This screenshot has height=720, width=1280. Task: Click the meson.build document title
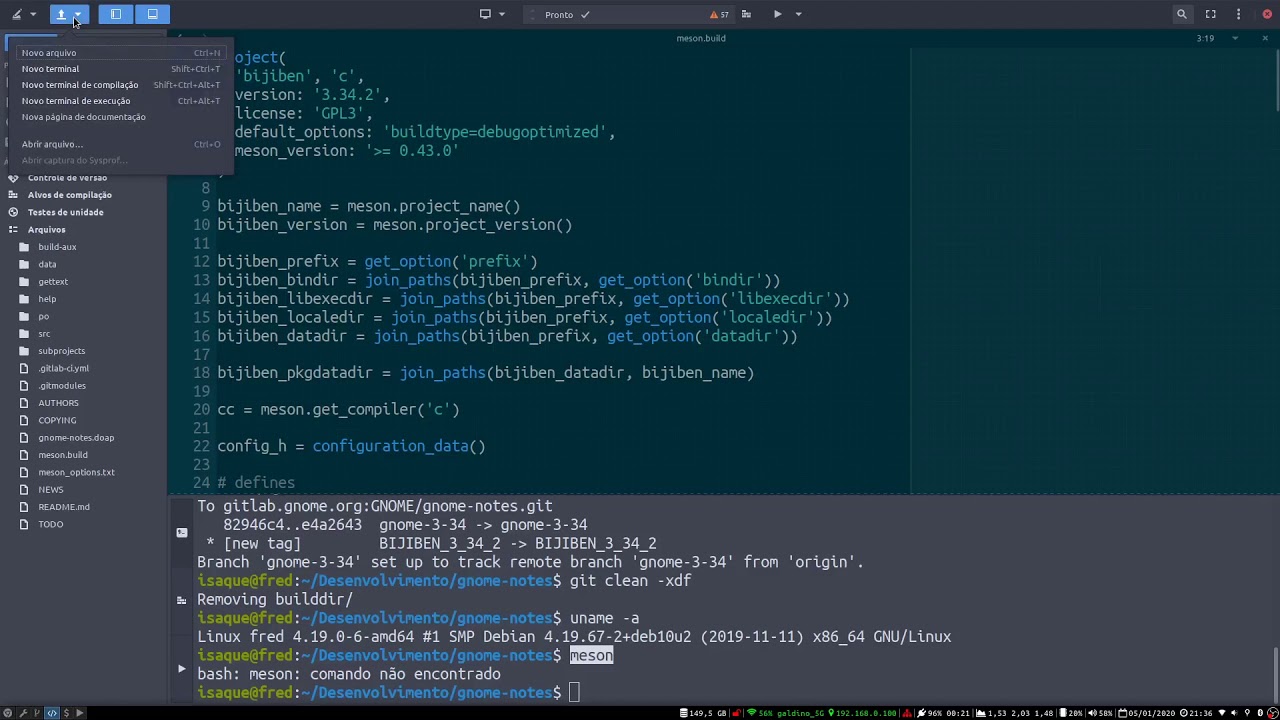click(x=700, y=38)
